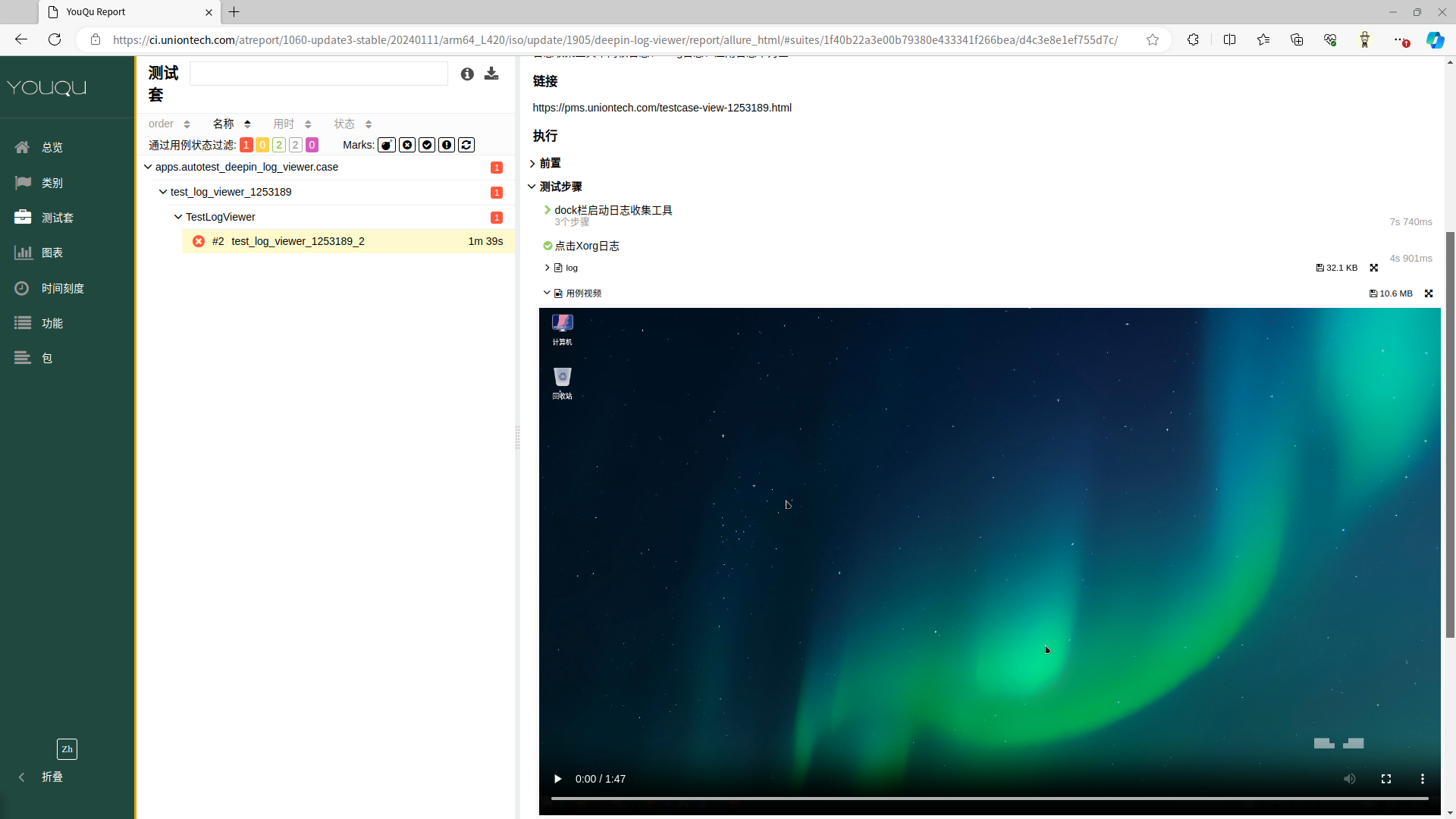The width and height of the screenshot is (1456, 819).
Task: Click the download CSV icon
Action: pyautogui.click(x=491, y=74)
